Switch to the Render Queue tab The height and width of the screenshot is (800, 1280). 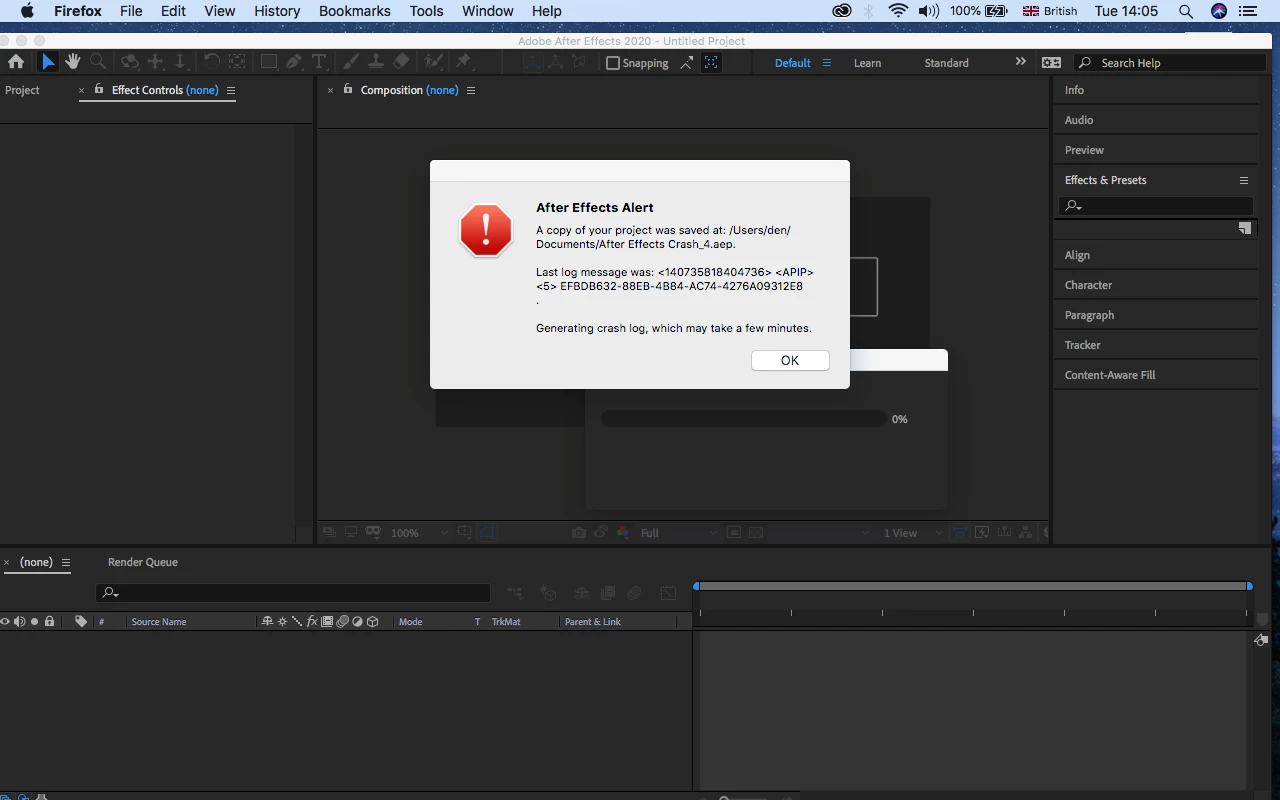coord(143,562)
